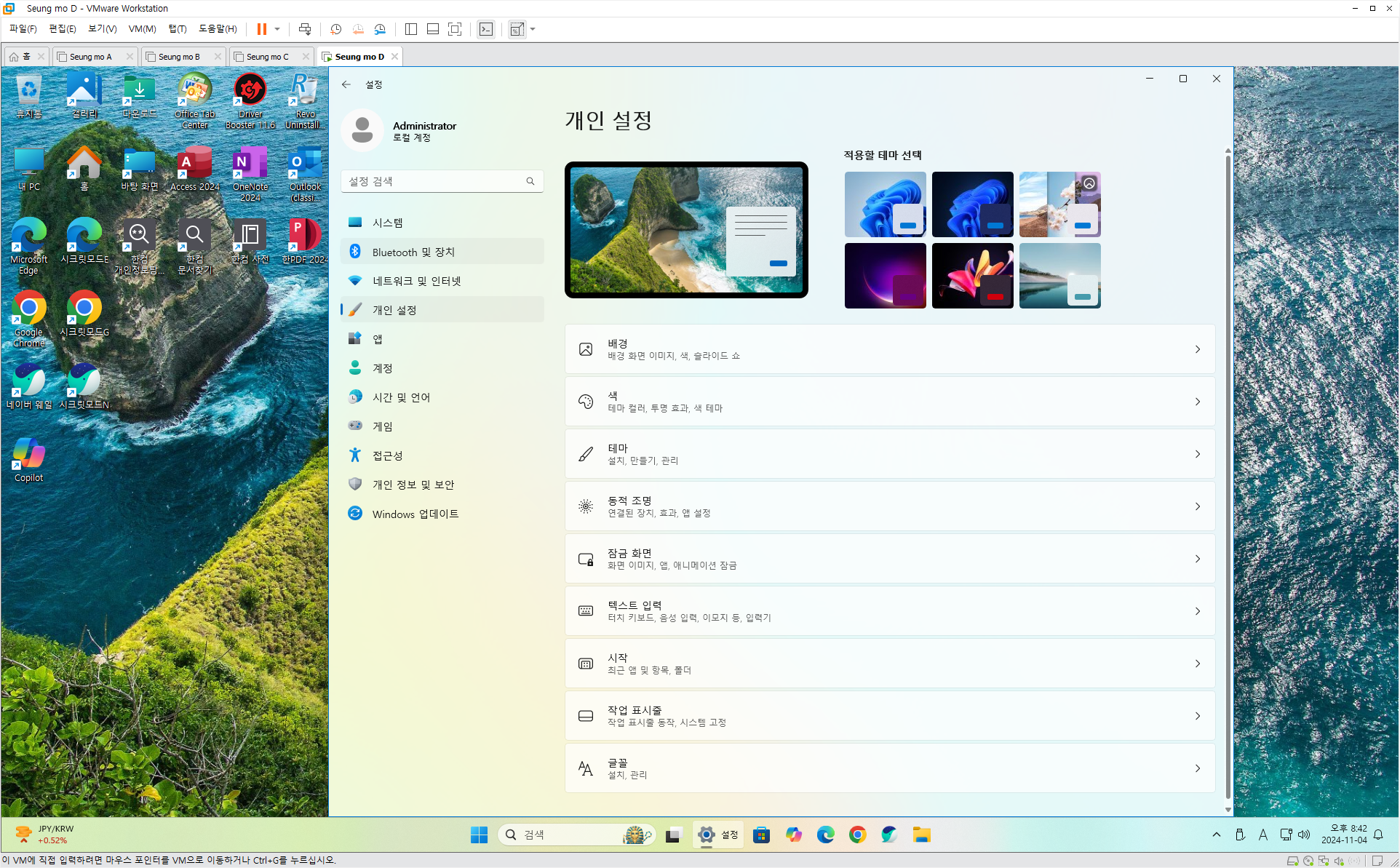Select the dark blue Windows theme thumbnail
This screenshot has width=1400, height=868.
pos(972,204)
